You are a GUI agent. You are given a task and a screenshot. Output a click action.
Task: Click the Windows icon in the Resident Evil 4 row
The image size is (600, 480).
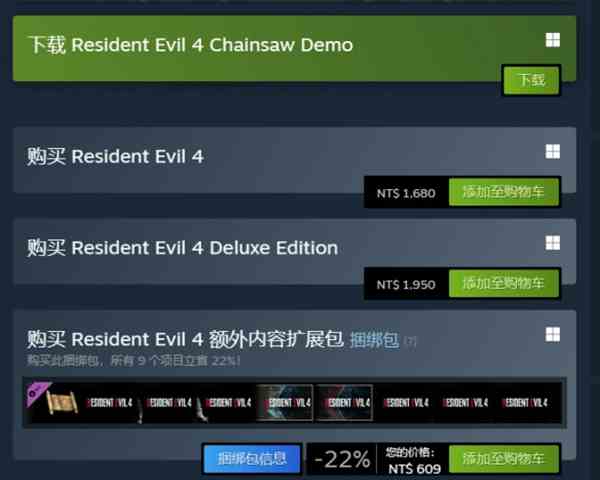(x=553, y=151)
